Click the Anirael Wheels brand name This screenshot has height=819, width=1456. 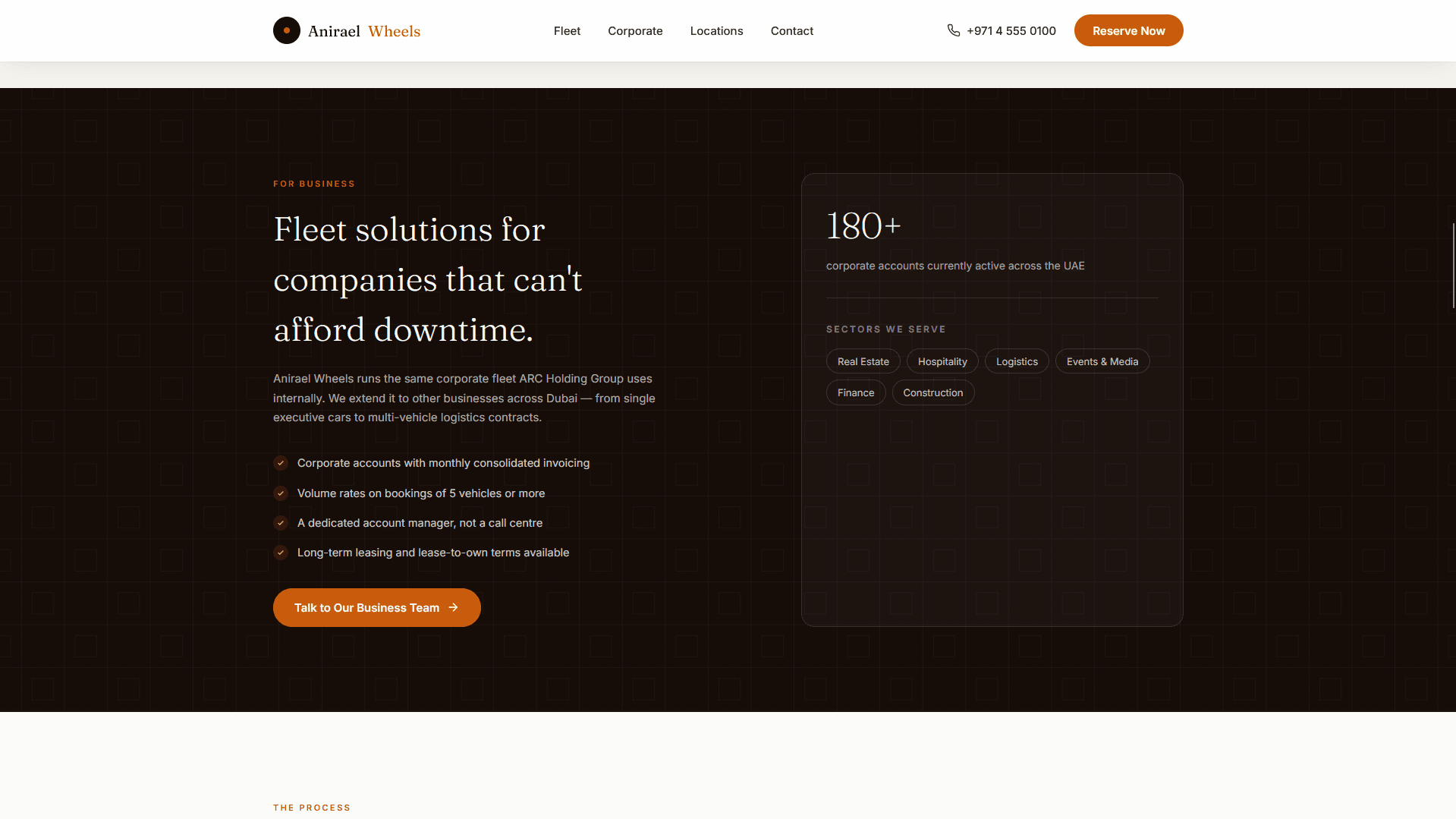pos(364,31)
